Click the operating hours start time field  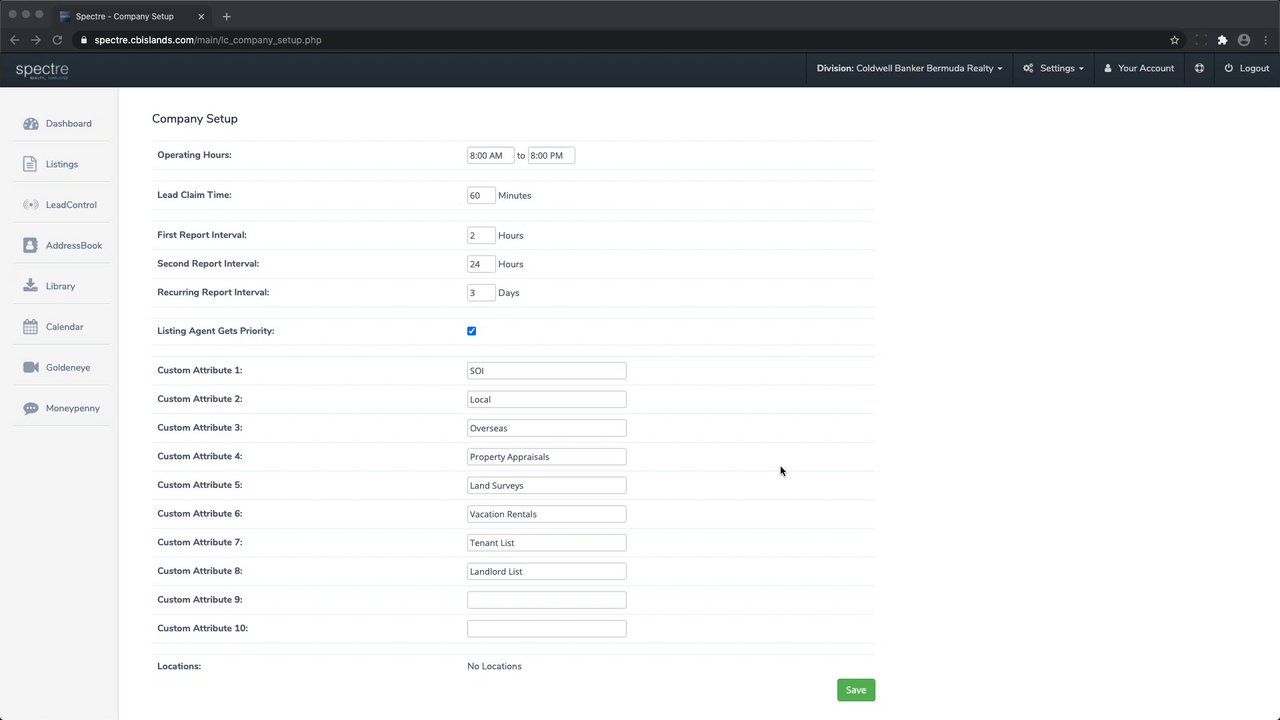(491, 155)
